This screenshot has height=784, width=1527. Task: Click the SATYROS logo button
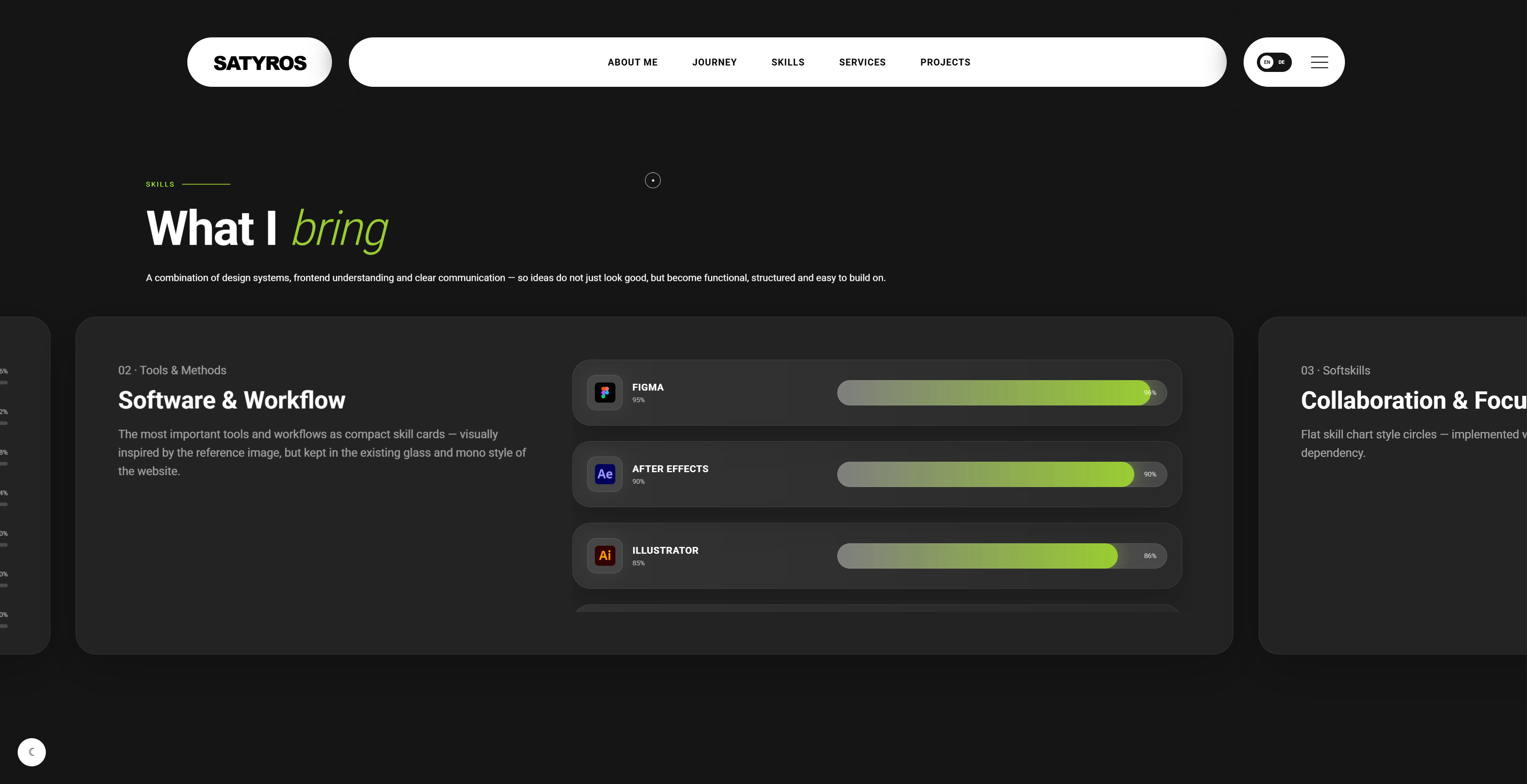(260, 62)
